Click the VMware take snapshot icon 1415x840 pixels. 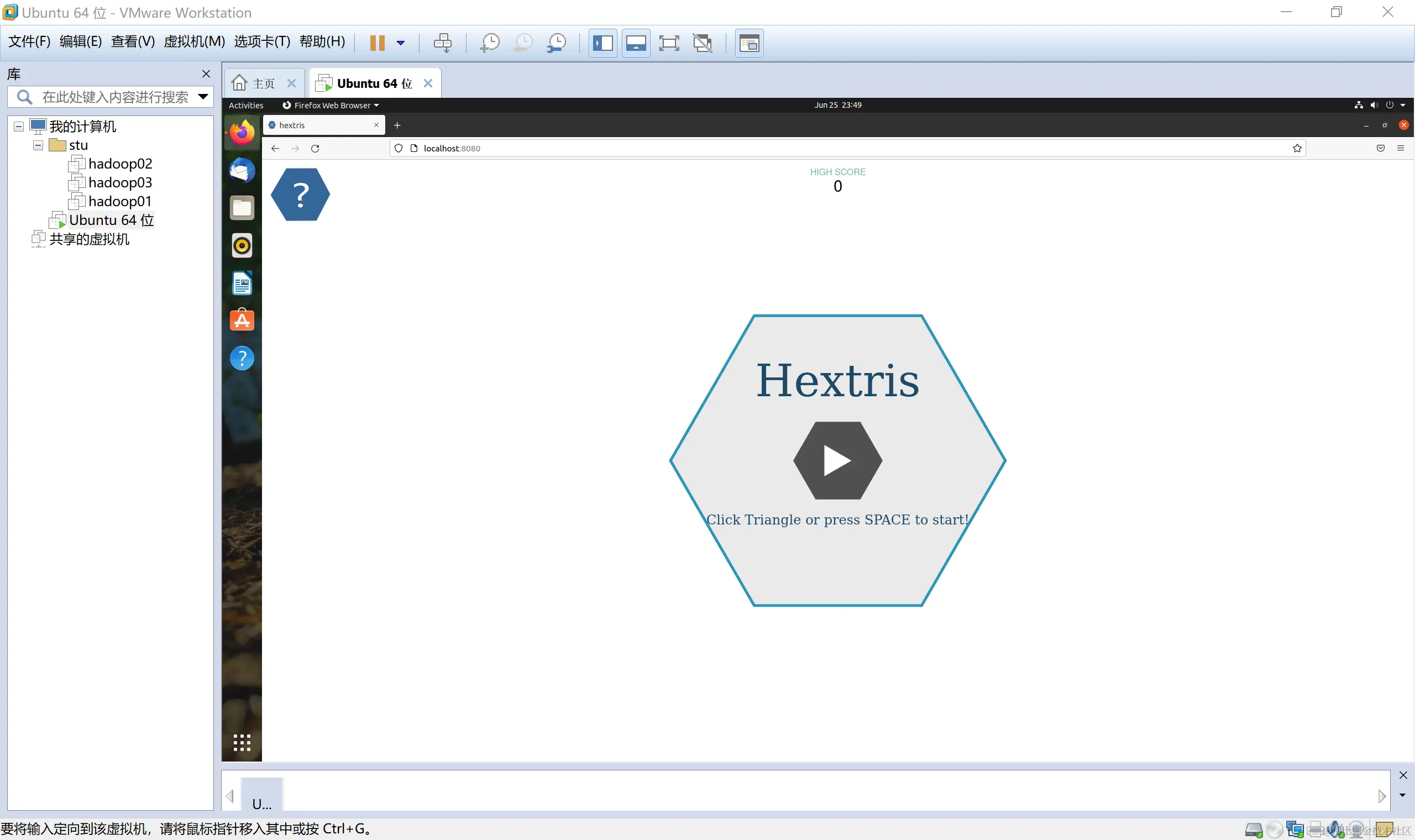coord(490,43)
